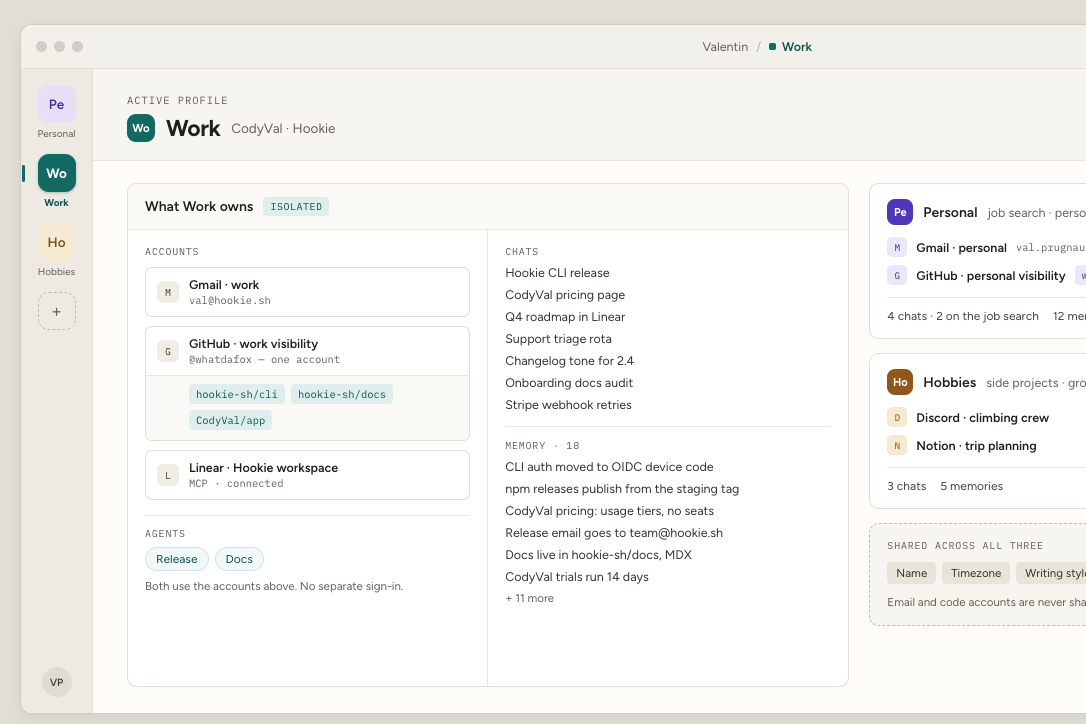1086x724 pixels.
Task: Select the shared Timezone chip
Action: click(x=975, y=573)
